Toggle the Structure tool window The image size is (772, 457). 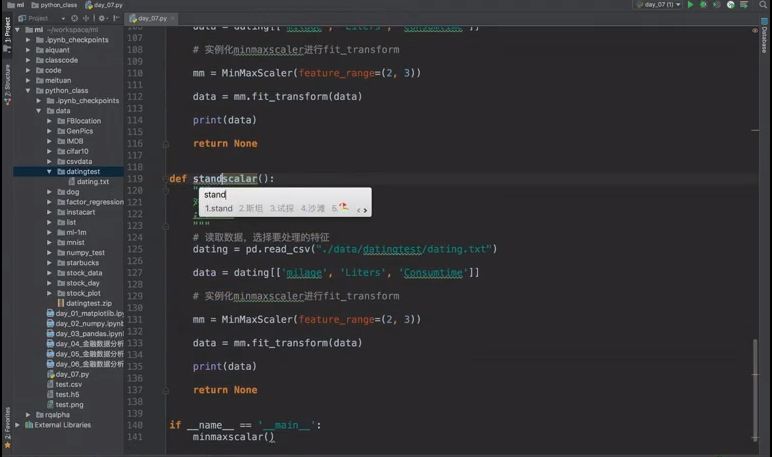point(7,85)
